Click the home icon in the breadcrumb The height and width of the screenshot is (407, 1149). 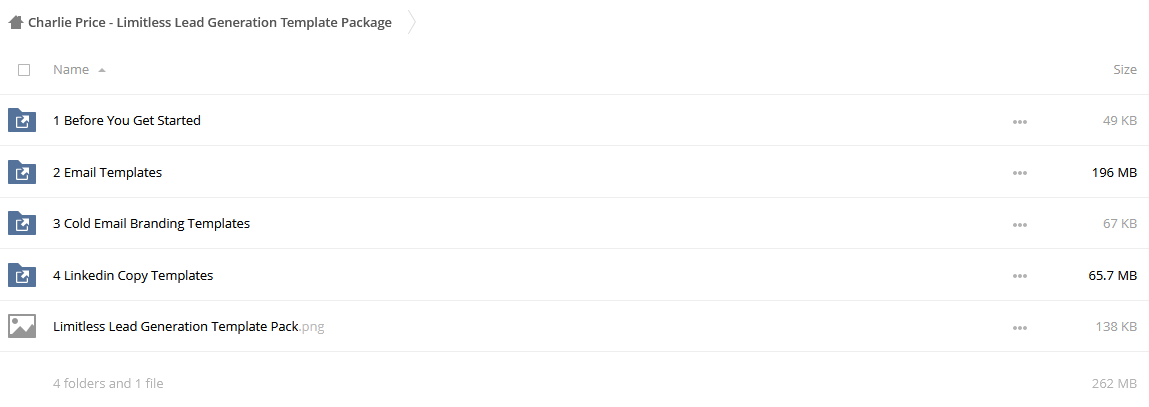click(15, 23)
